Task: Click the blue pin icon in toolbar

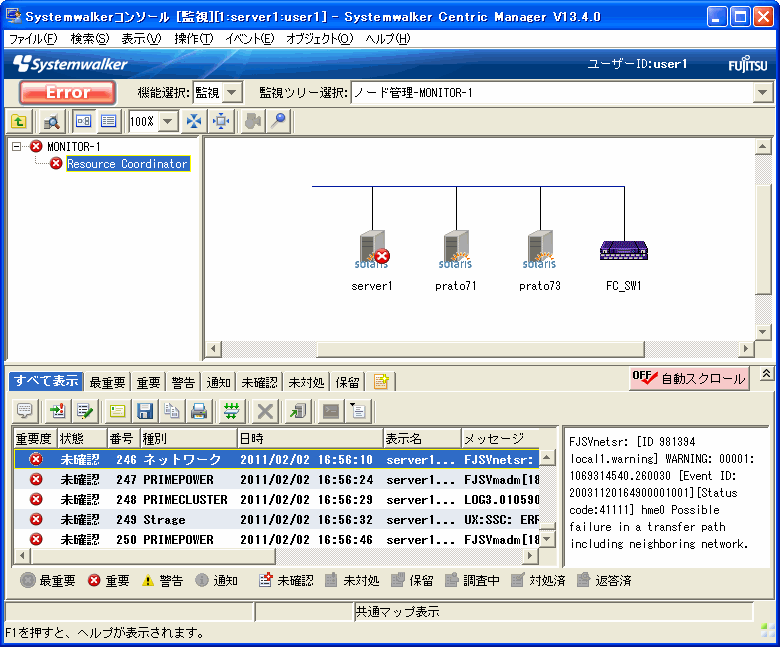Action: (279, 121)
